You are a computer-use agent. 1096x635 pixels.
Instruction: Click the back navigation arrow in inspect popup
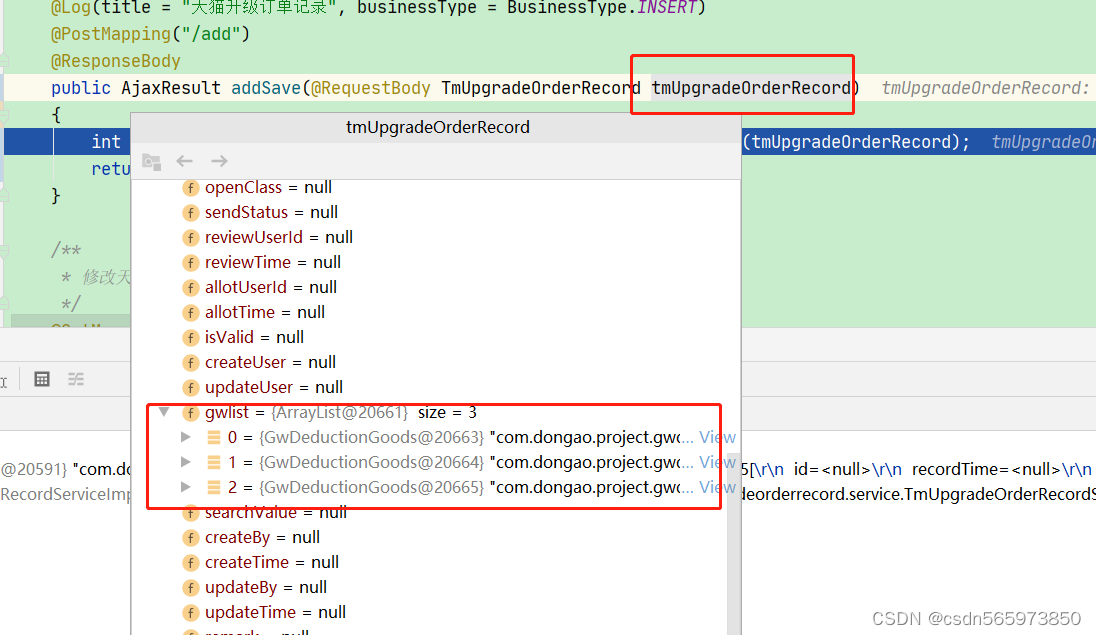[x=184, y=159]
